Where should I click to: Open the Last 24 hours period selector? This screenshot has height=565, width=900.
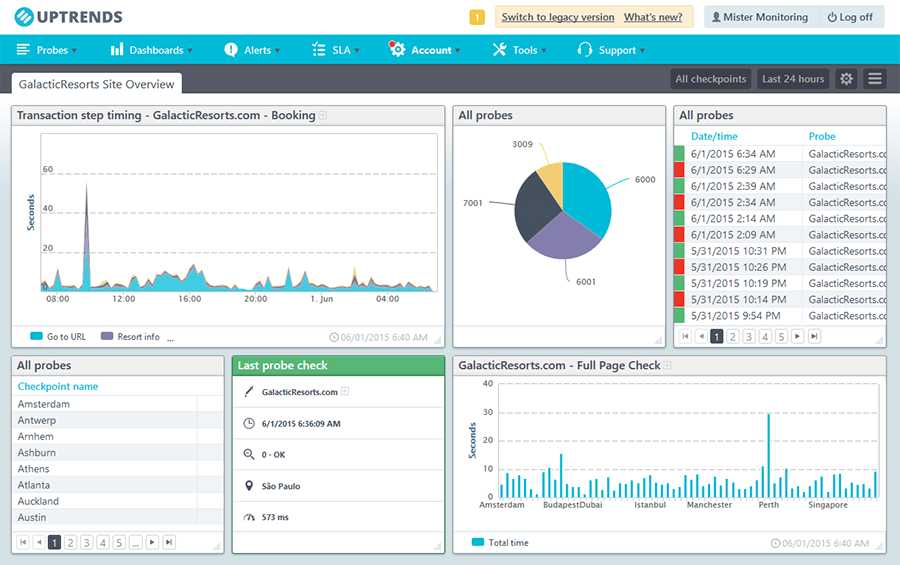pos(793,79)
